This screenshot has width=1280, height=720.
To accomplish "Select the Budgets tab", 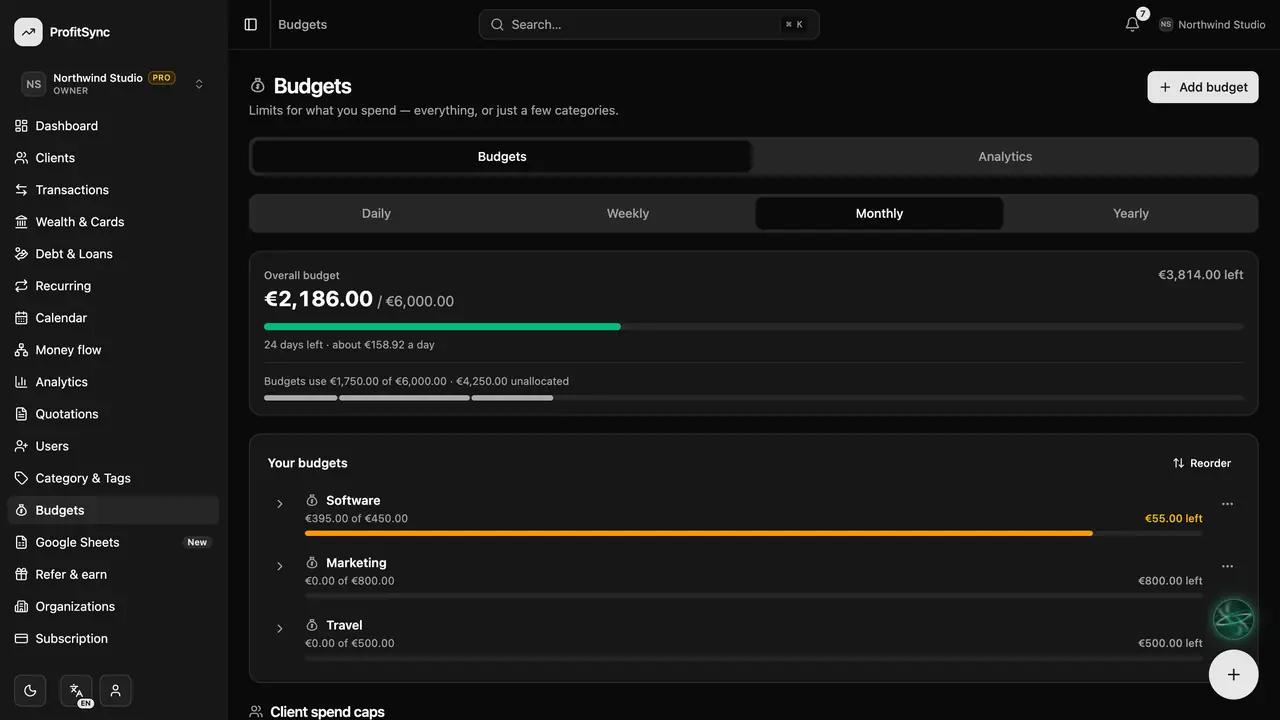I will tap(502, 157).
